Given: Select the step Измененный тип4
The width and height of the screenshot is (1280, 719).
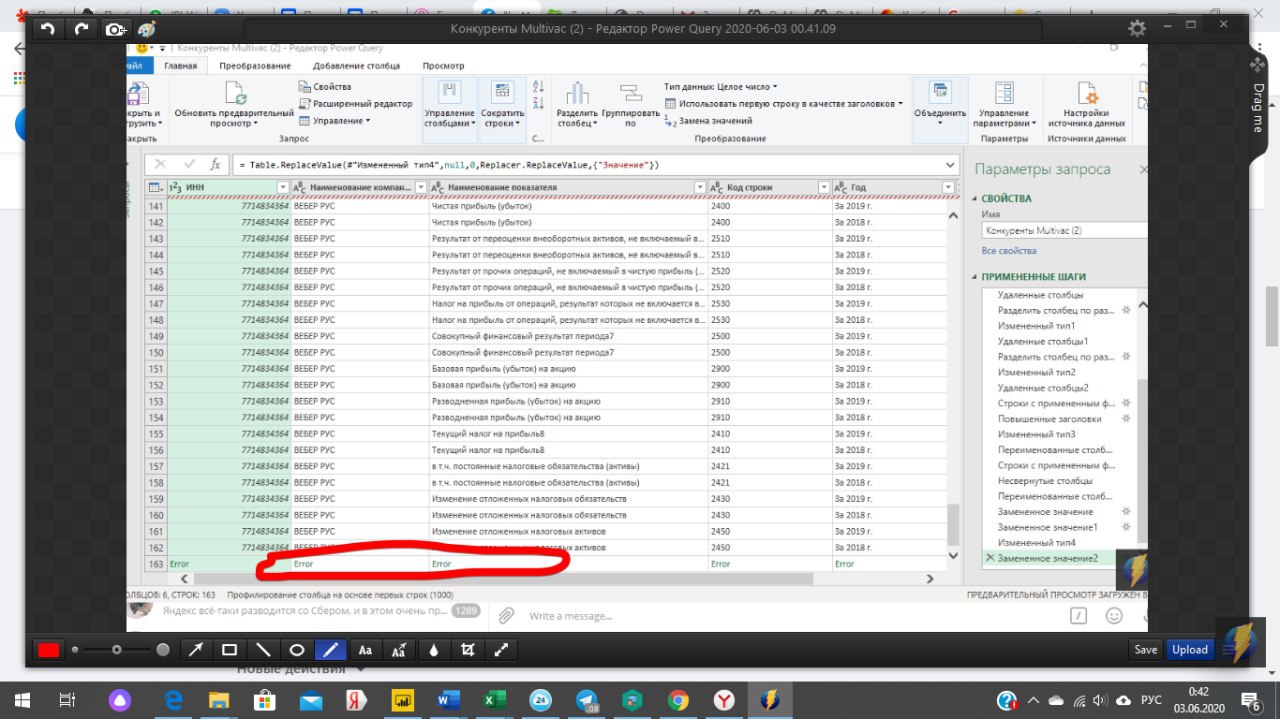Looking at the screenshot, I should (1036, 542).
